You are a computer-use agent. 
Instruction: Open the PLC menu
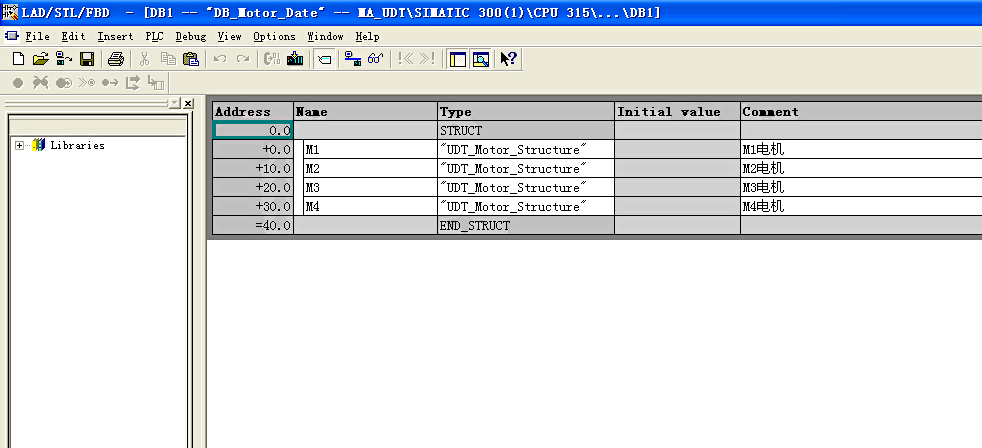click(x=154, y=36)
